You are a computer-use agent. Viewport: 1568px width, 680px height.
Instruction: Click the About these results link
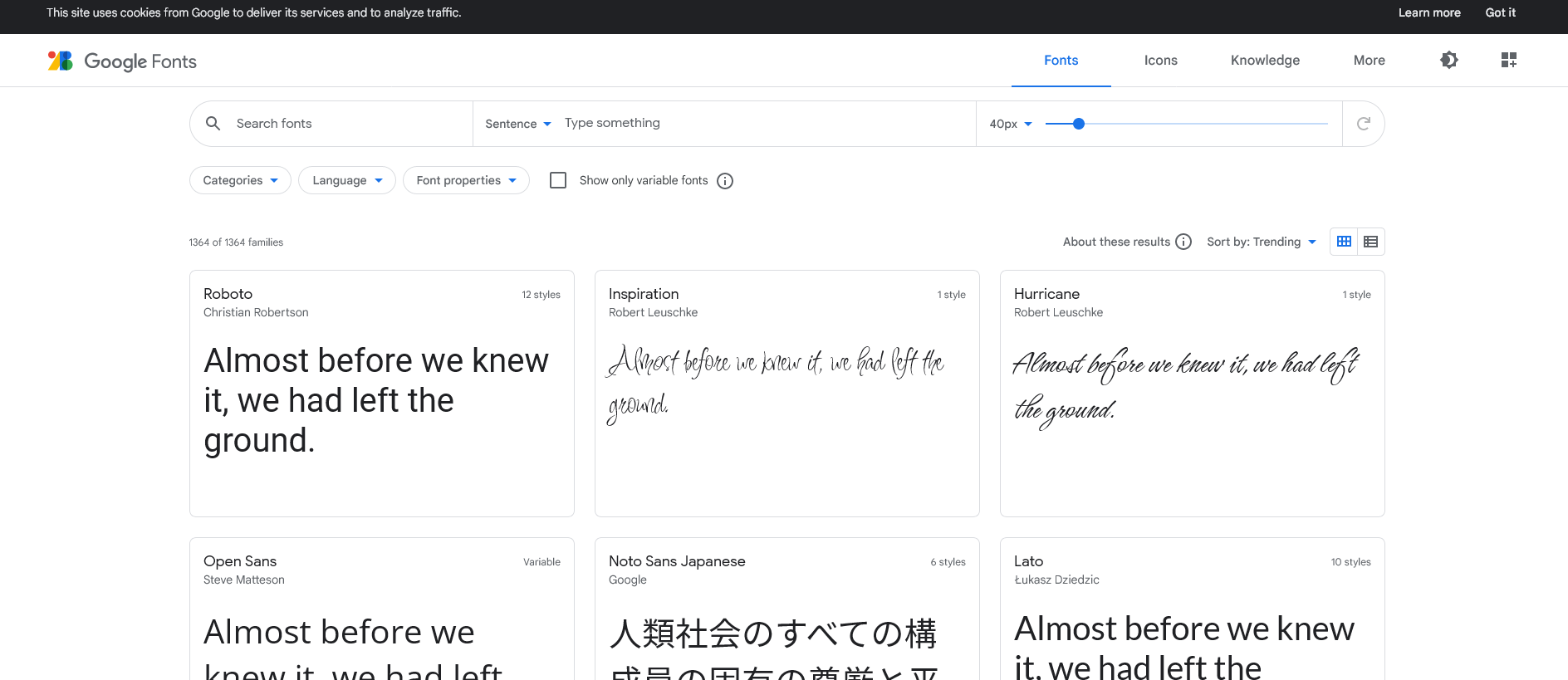click(1116, 242)
